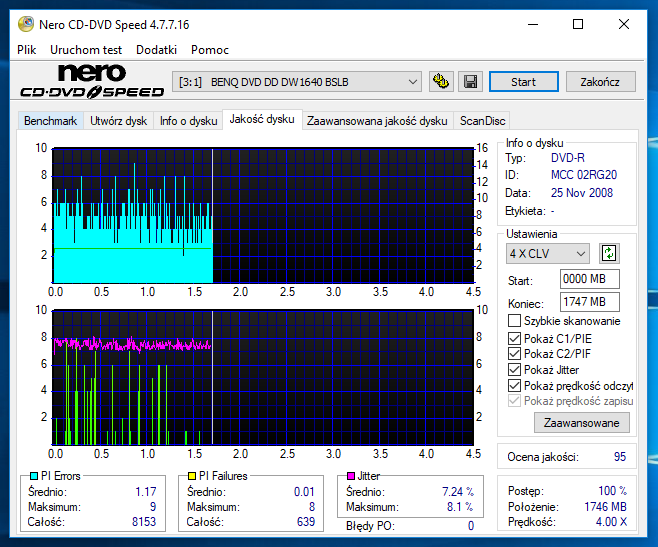Click Prędkość value 4.00 X
This screenshot has width=658, height=547.
(x=611, y=522)
